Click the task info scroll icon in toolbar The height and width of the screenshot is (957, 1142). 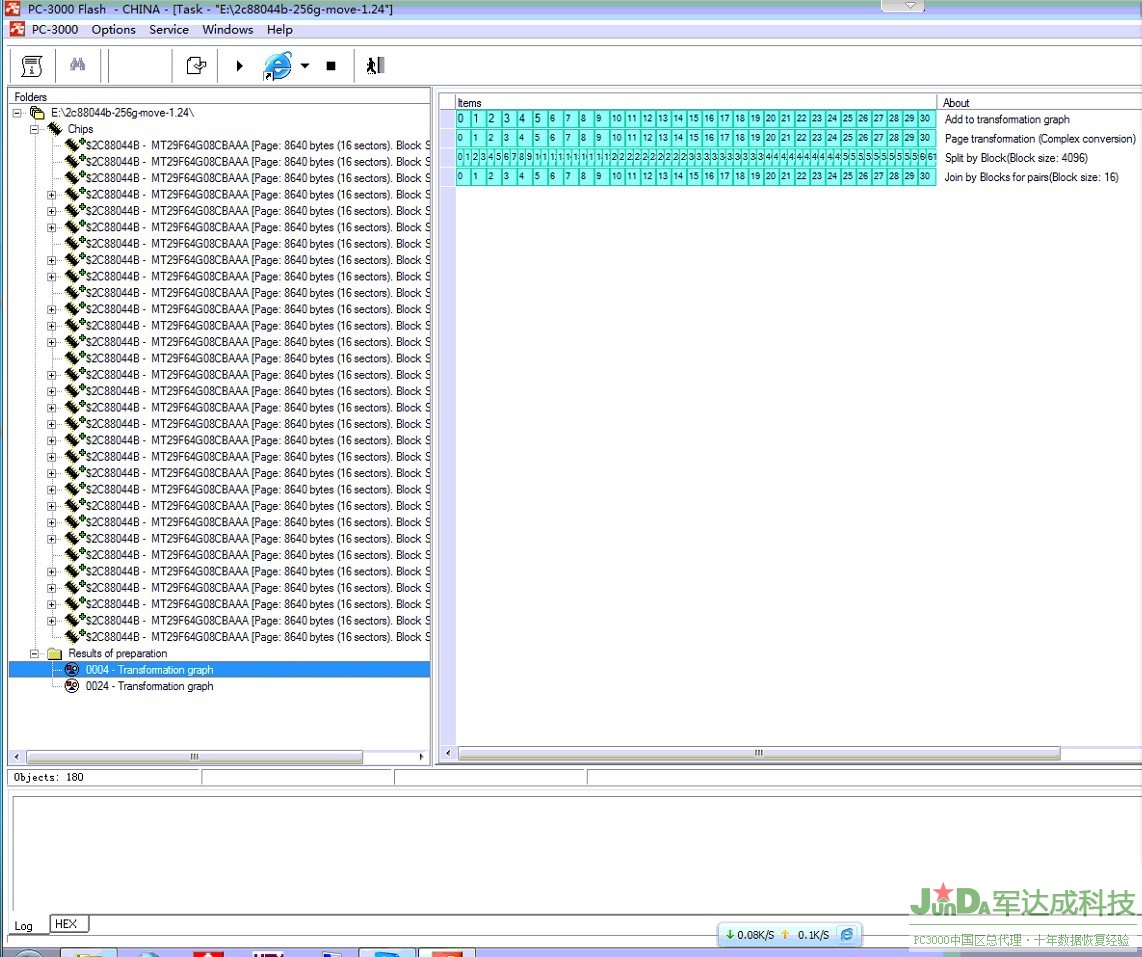(32, 66)
